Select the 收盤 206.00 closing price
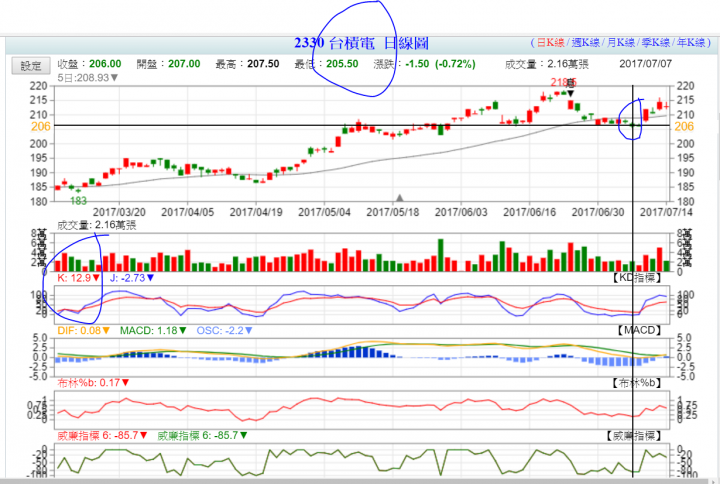 [89, 64]
